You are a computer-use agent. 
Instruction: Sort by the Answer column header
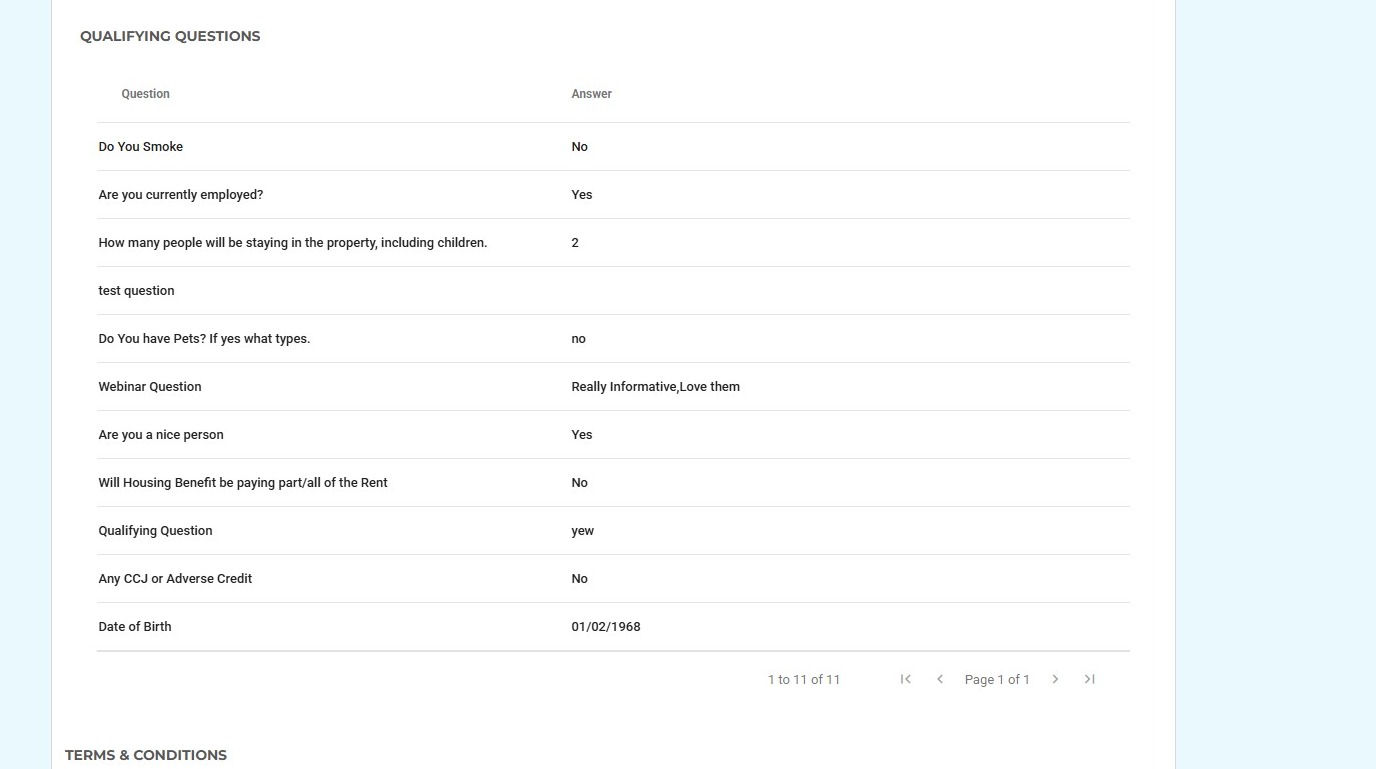[592, 94]
